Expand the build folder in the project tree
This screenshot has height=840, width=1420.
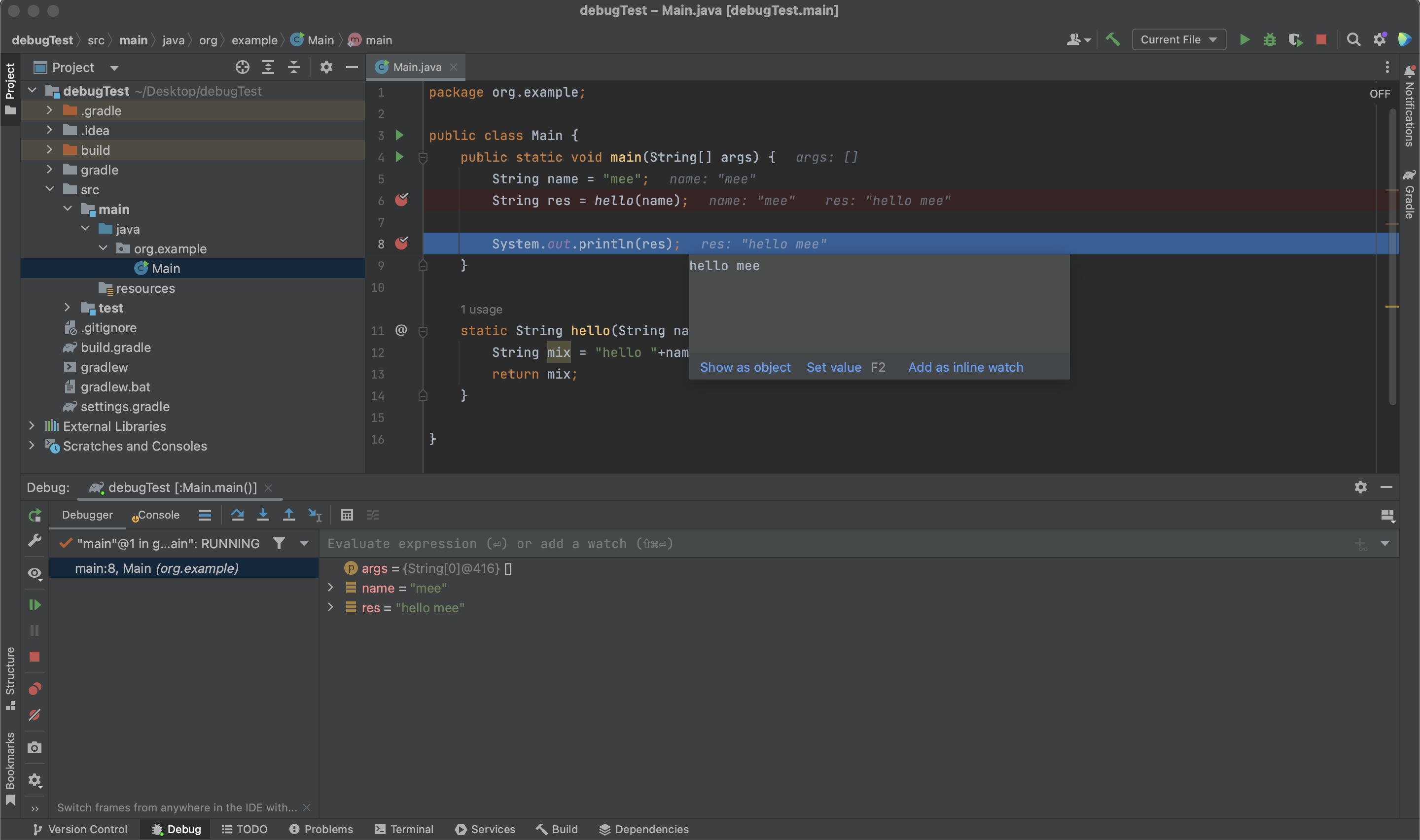(49, 150)
